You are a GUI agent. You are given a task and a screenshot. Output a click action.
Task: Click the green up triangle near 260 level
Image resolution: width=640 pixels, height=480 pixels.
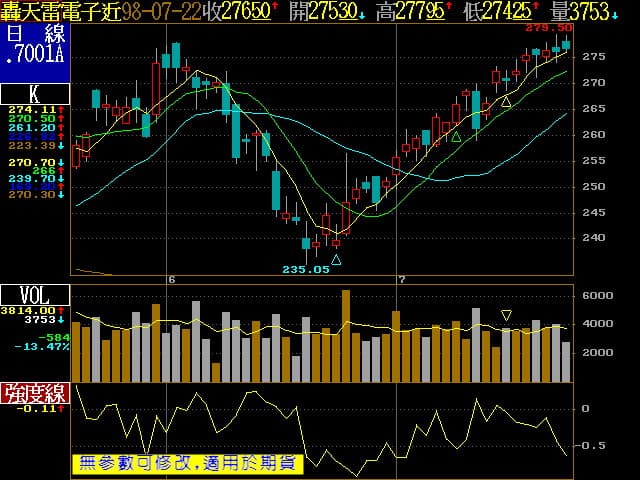(x=456, y=137)
